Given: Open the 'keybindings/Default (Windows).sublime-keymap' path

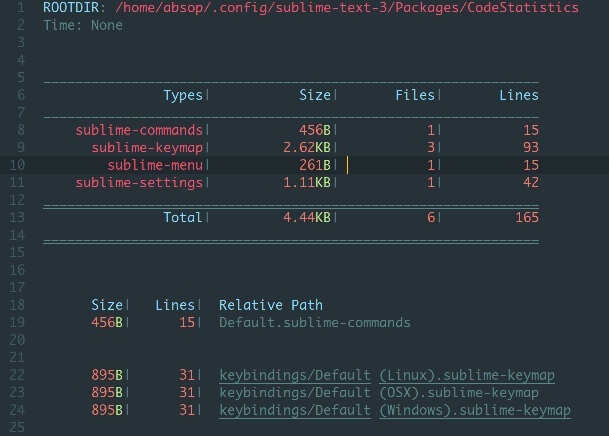Looking at the screenshot, I should (395, 410).
